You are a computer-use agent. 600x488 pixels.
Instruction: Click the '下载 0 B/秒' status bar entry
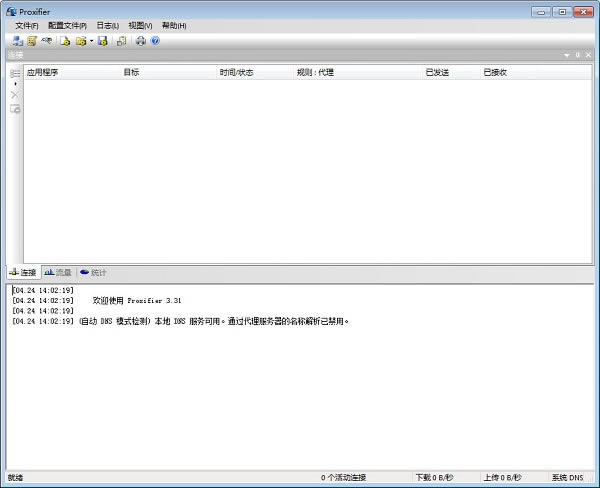[x=434, y=478]
